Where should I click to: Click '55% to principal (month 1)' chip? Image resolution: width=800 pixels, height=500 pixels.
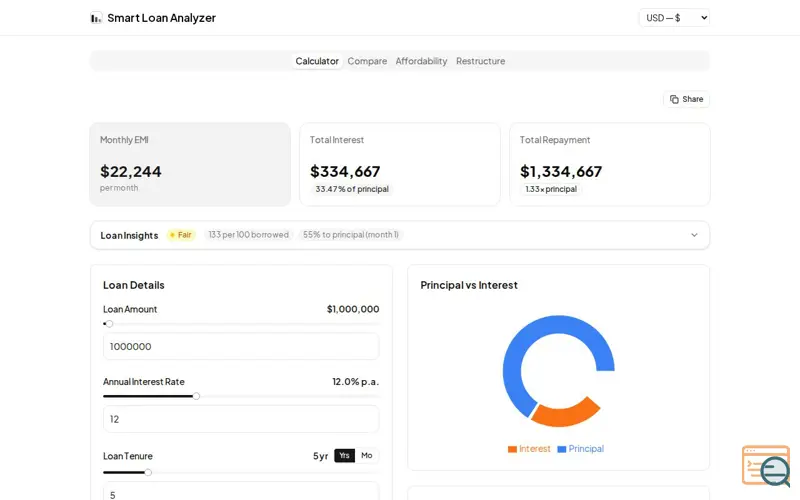(x=351, y=235)
